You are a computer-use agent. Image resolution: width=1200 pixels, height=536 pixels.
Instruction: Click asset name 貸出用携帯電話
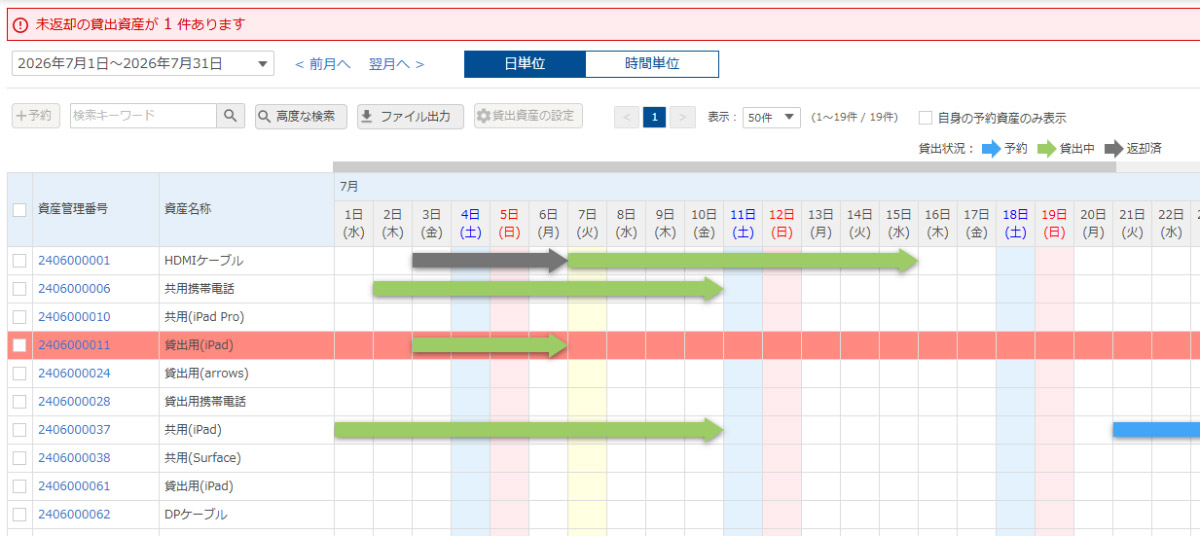pyautogui.click(x=205, y=401)
